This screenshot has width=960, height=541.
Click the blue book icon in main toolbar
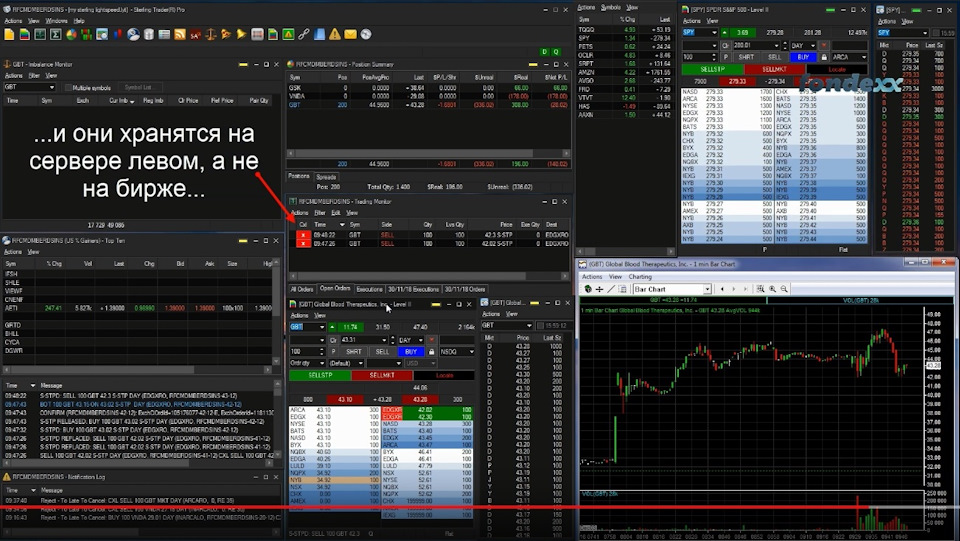point(319,35)
